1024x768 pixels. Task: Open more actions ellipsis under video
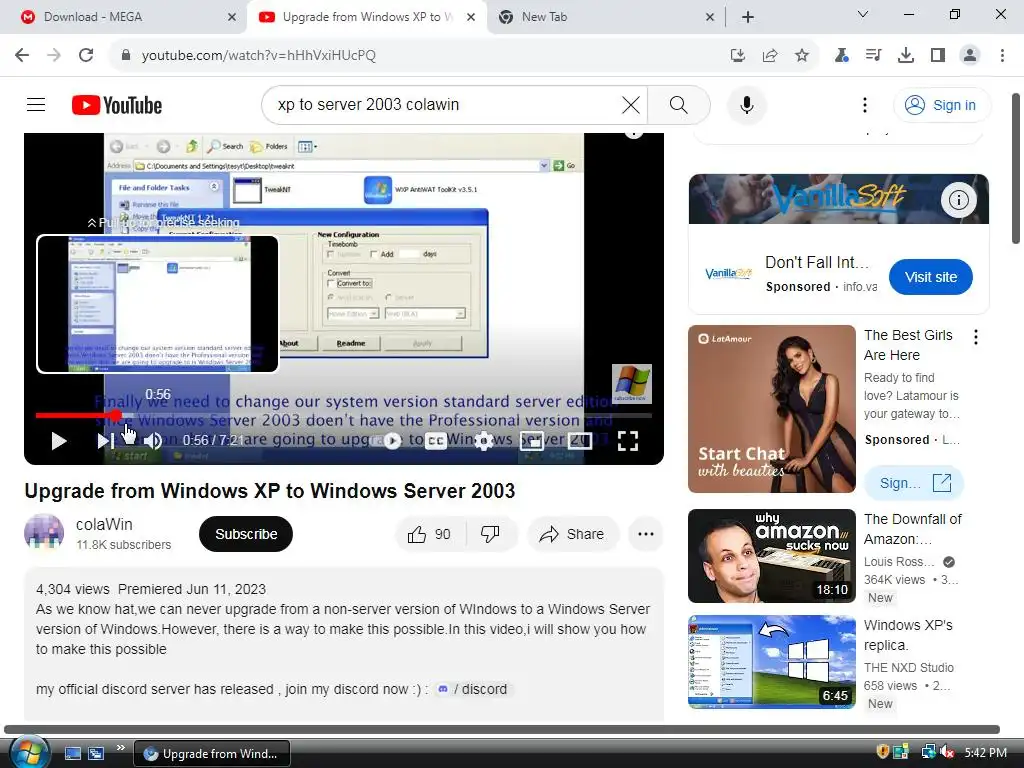pos(646,534)
